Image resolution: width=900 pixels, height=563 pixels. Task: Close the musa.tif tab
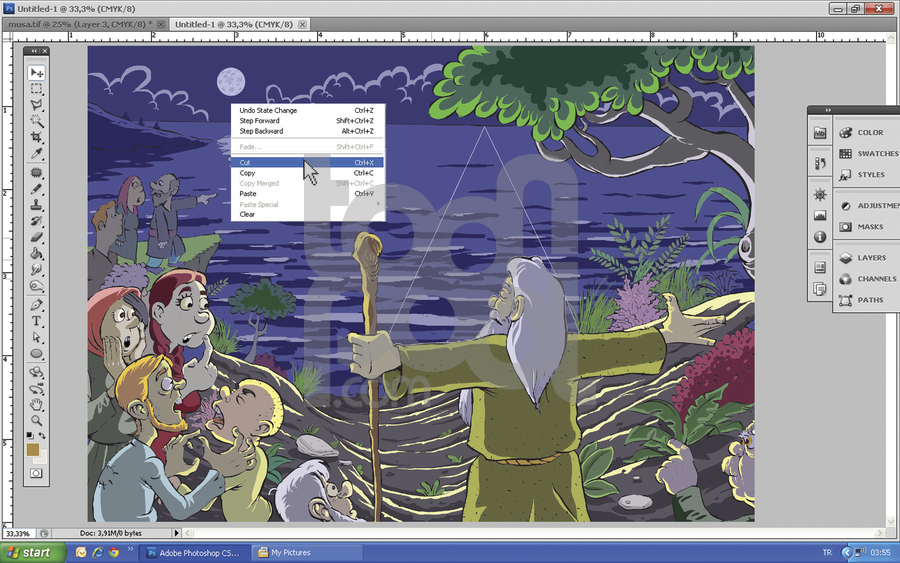[x=161, y=24]
